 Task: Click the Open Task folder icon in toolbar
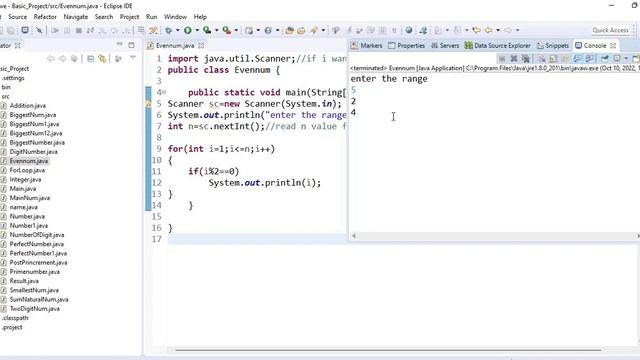click(301, 30)
